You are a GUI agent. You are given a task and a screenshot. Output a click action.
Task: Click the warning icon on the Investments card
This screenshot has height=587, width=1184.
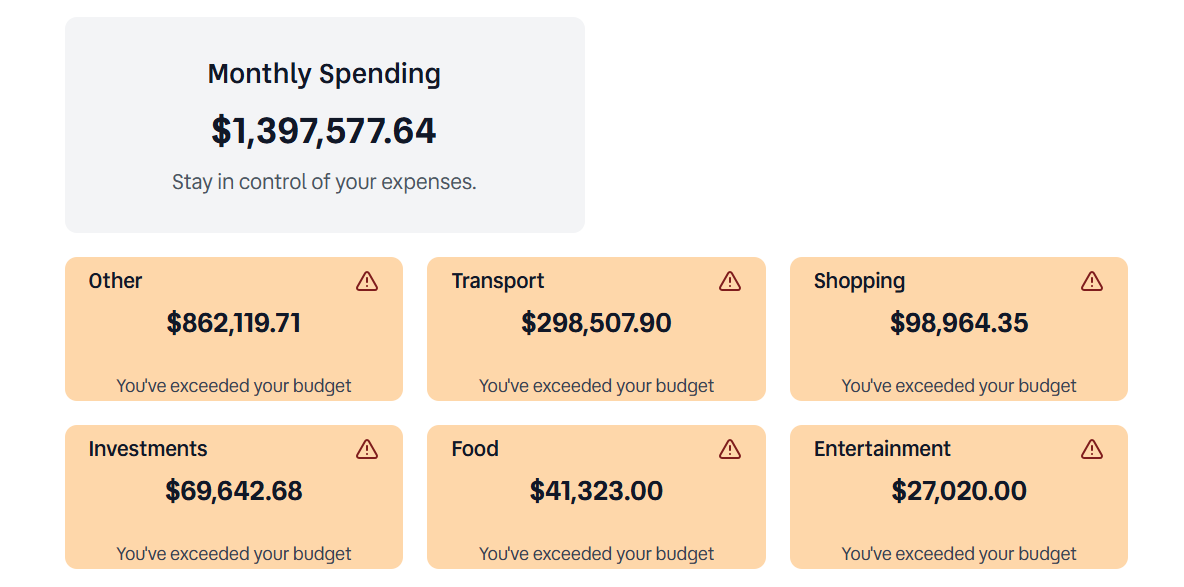366,449
